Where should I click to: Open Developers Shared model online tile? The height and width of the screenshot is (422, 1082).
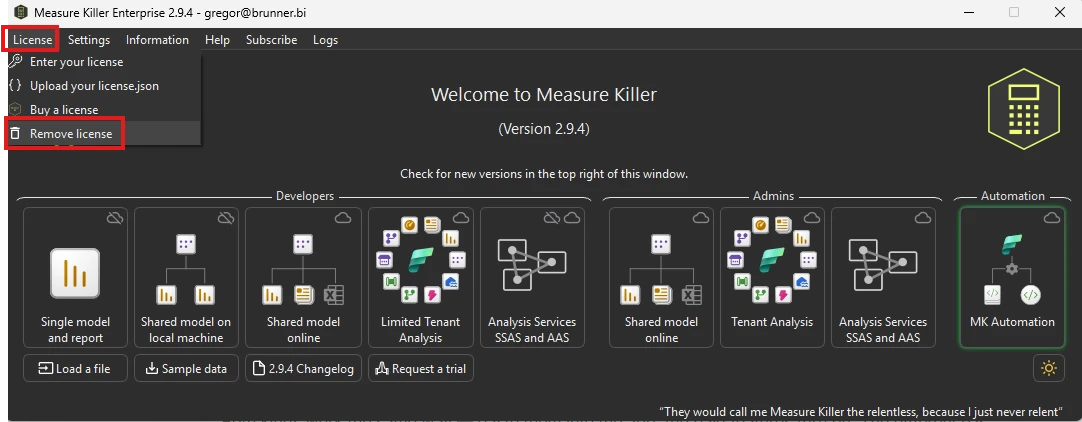click(x=304, y=278)
